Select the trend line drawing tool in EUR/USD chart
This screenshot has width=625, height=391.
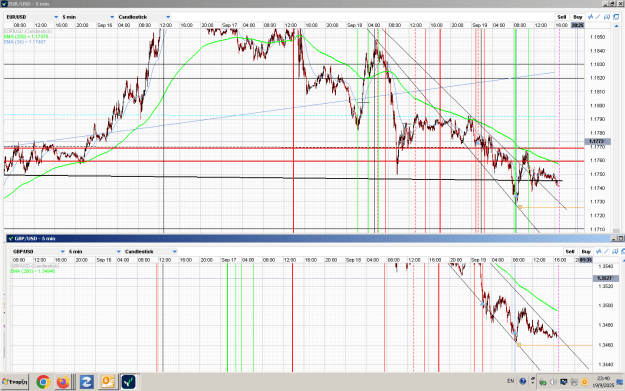(x=598, y=17)
